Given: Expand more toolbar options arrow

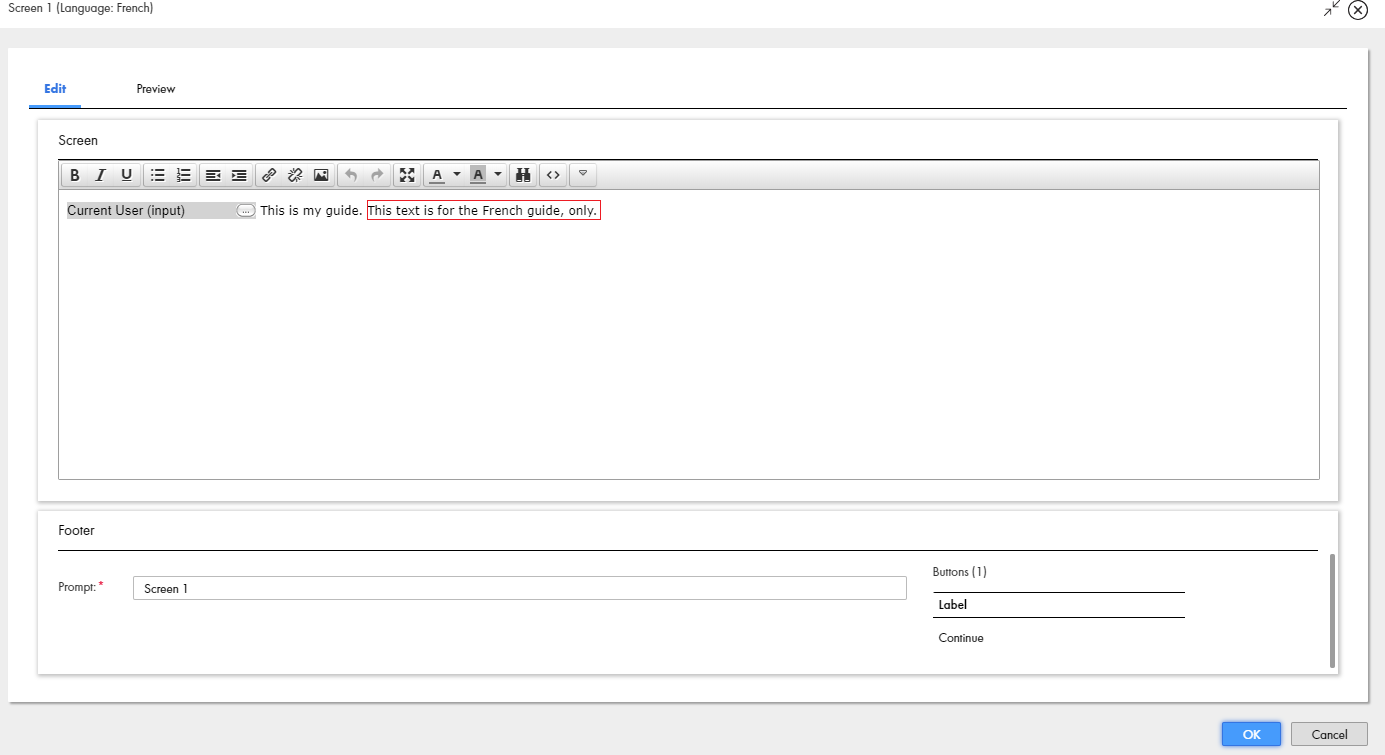Looking at the screenshot, I should click(583, 175).
